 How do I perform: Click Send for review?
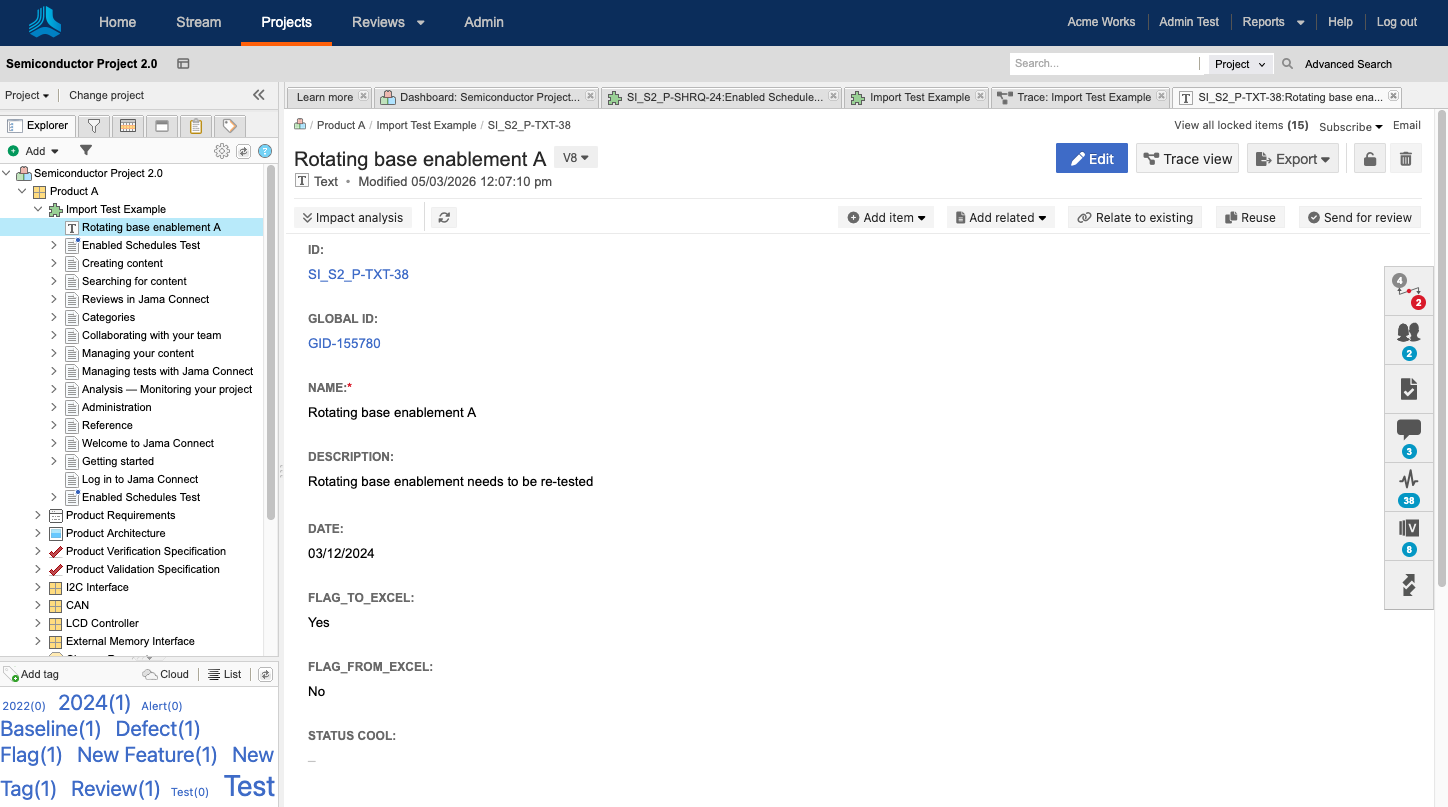pyautogui.click(x=1360, y=217)
